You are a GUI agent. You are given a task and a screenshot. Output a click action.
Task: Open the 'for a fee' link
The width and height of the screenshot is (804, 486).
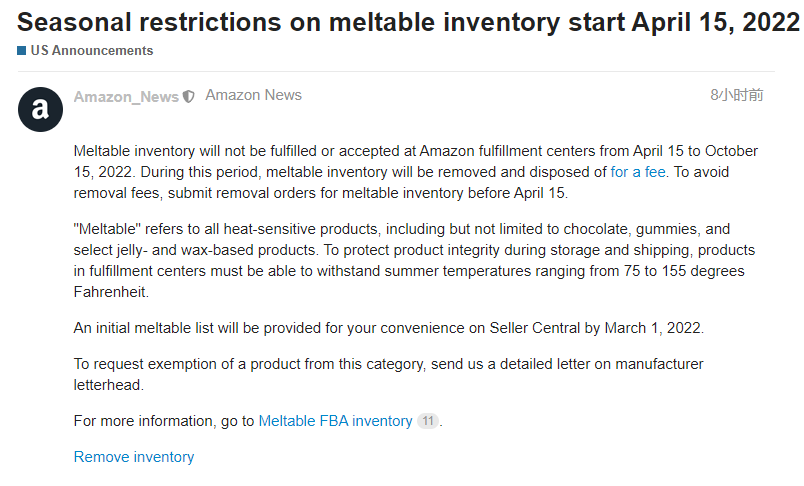pyautogui.click(x=638, y=172)
